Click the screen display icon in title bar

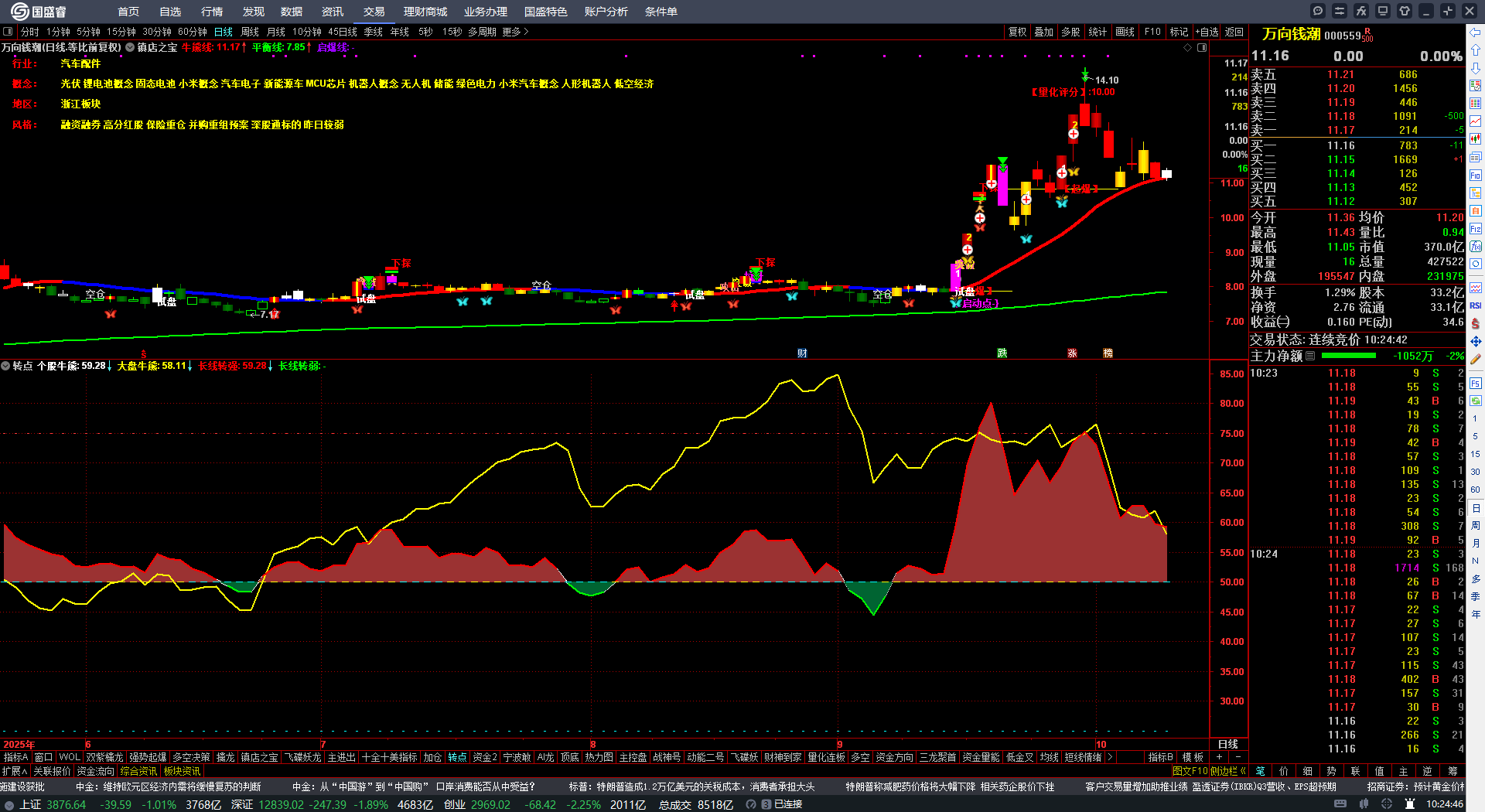(1383, 11)
